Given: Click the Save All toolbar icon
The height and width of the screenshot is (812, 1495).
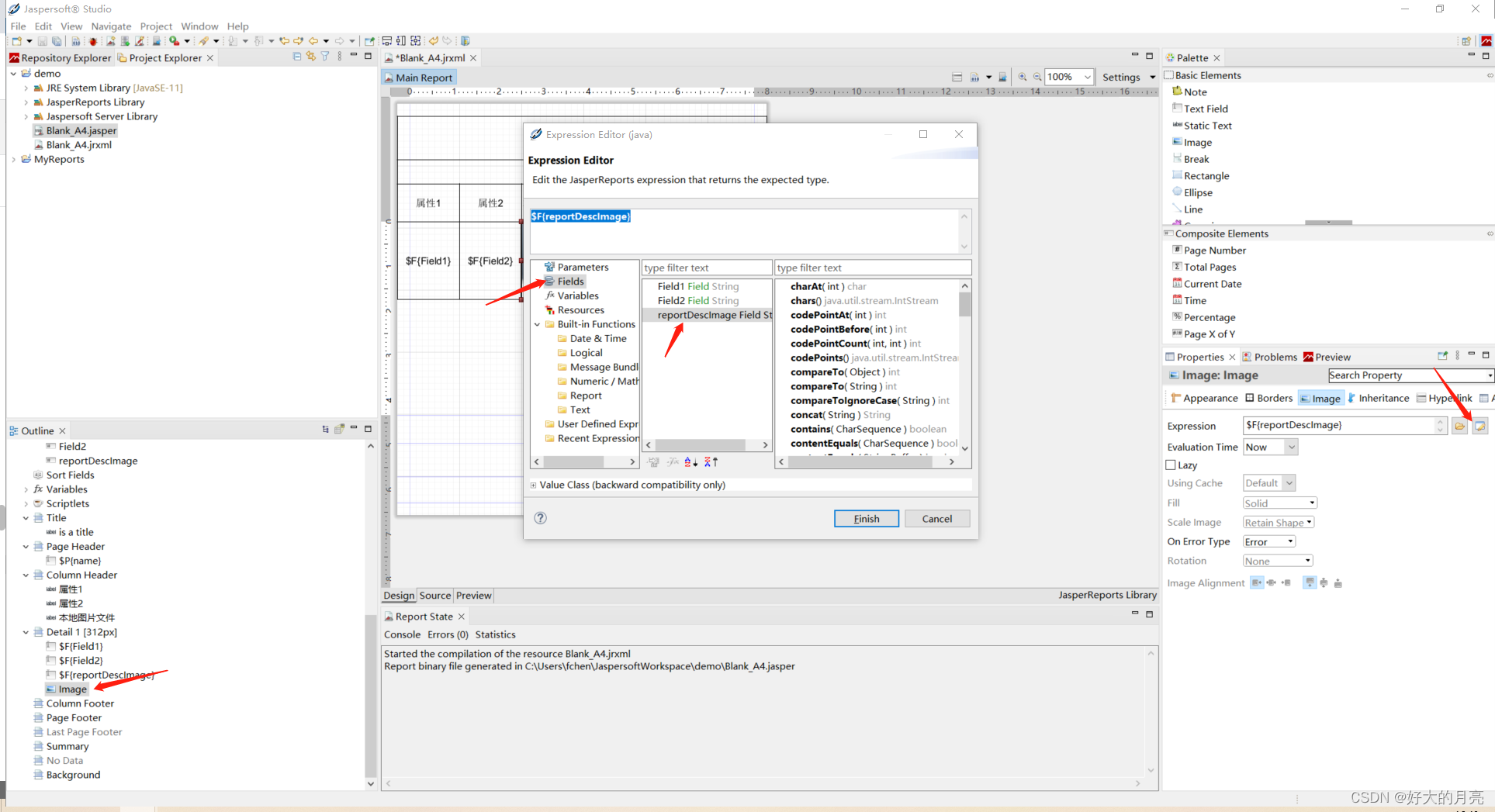Looking at the screenshot, I should tap(57, 41).
